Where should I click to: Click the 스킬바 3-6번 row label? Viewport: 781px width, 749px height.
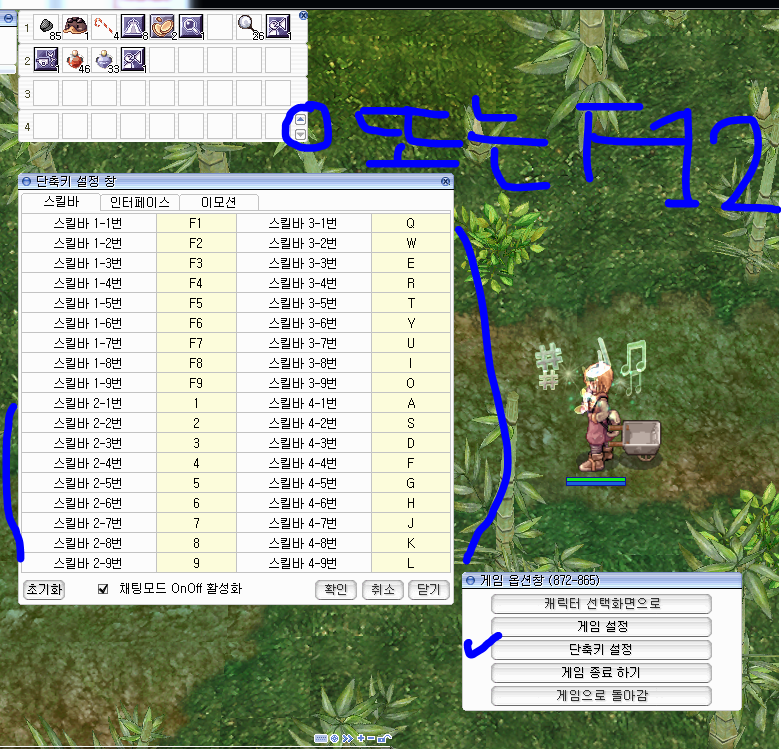click(x=303, y=323)
